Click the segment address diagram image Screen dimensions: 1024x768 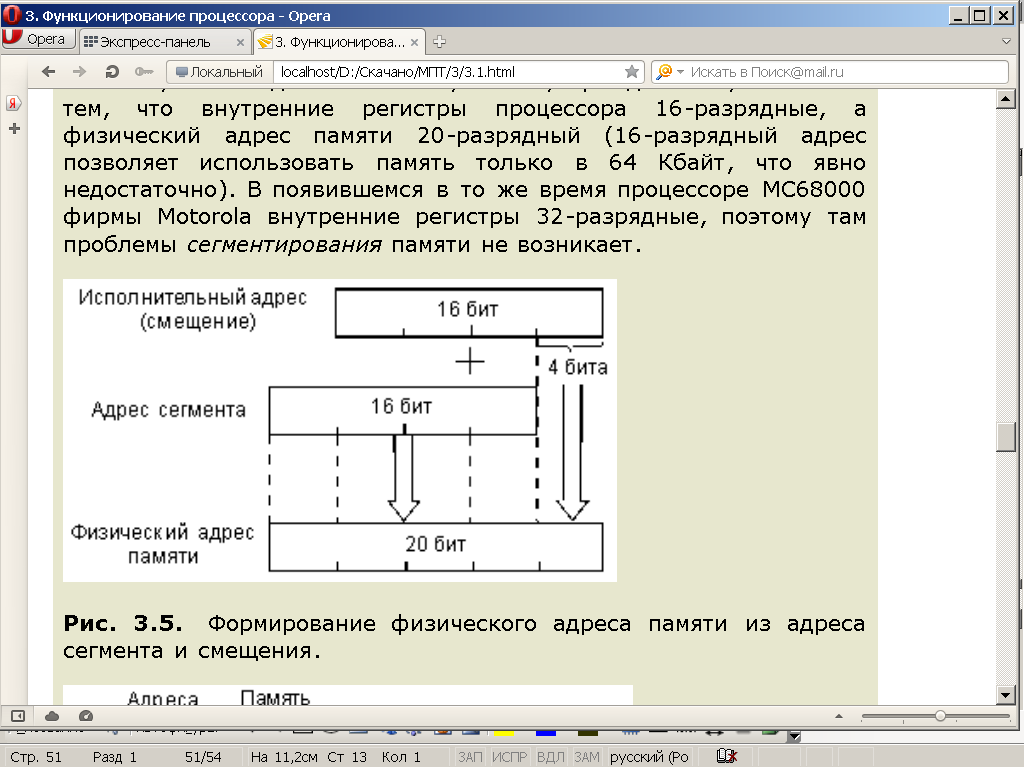[x=340, y=430]
